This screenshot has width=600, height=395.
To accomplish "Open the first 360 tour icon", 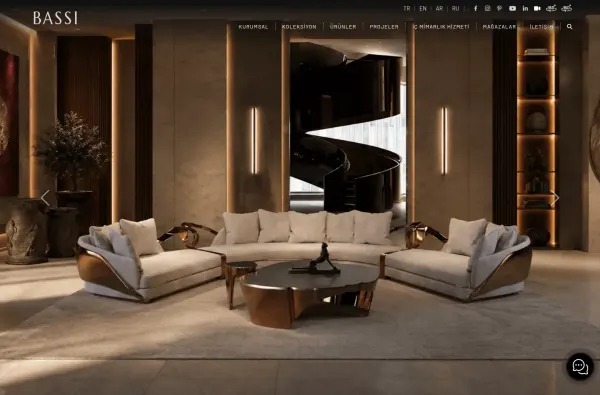I will pos(551,8).
